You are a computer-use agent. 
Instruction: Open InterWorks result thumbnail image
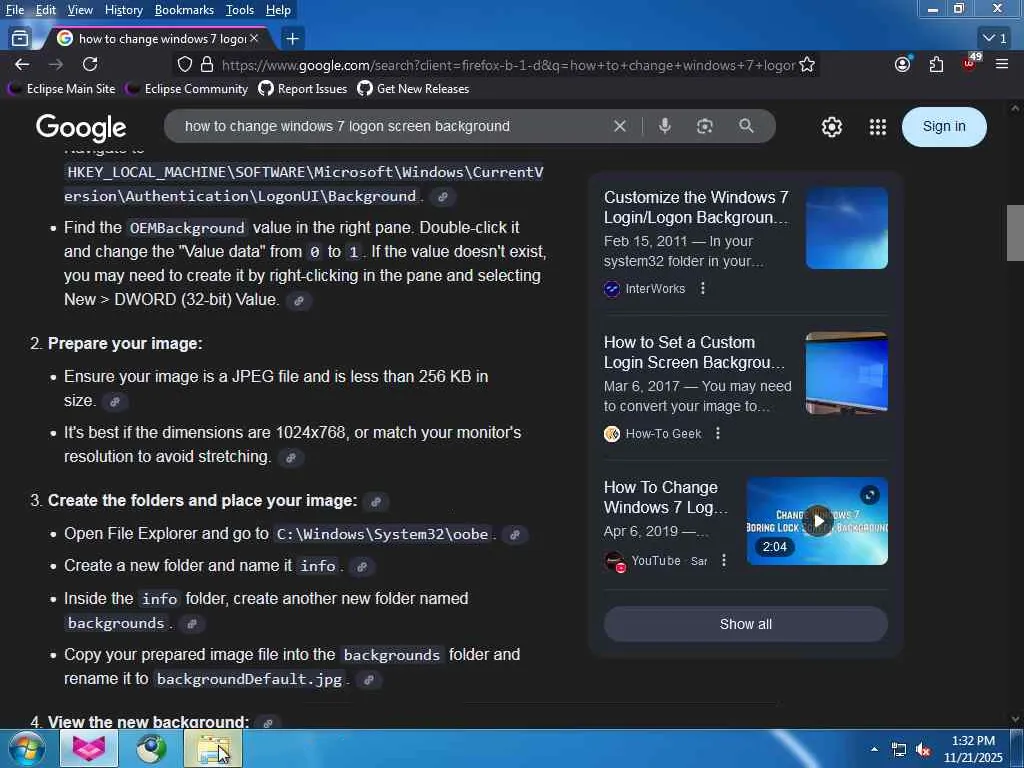pyautogui.click(x=846, y=228)
